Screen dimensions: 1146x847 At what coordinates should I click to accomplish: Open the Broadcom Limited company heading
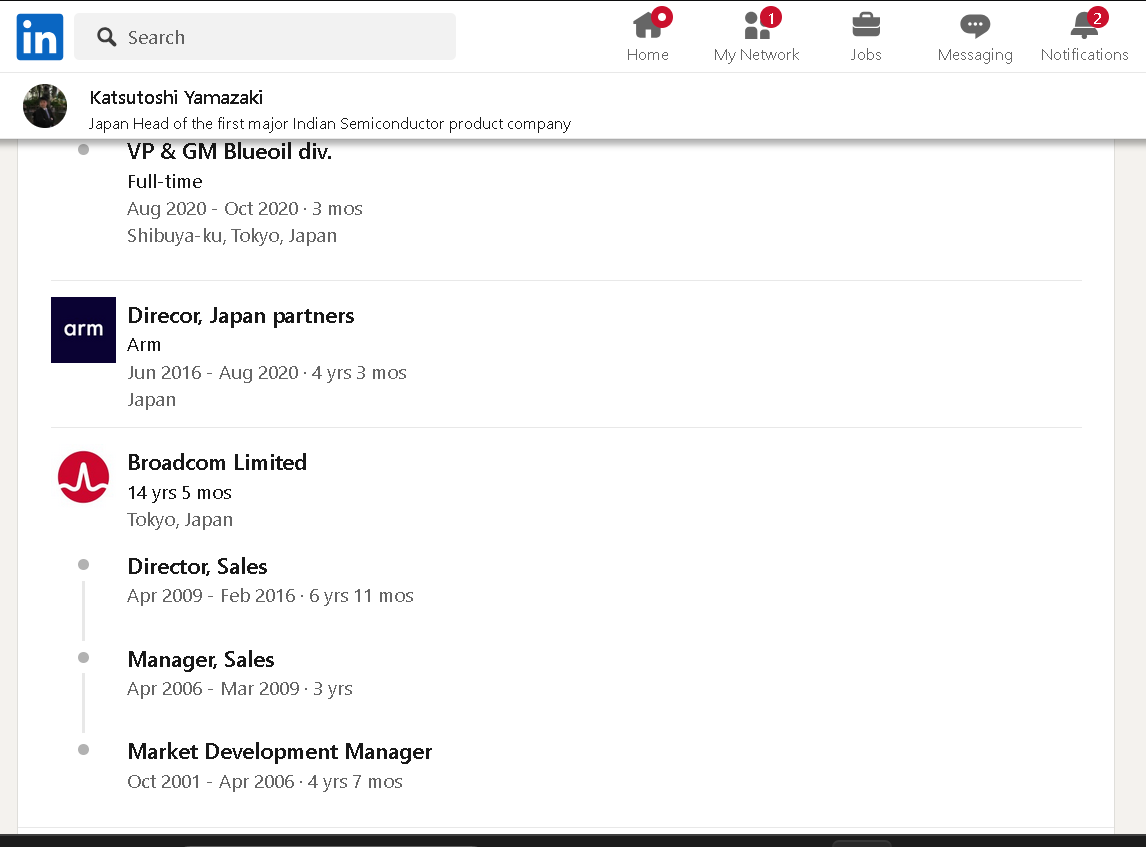217,463
